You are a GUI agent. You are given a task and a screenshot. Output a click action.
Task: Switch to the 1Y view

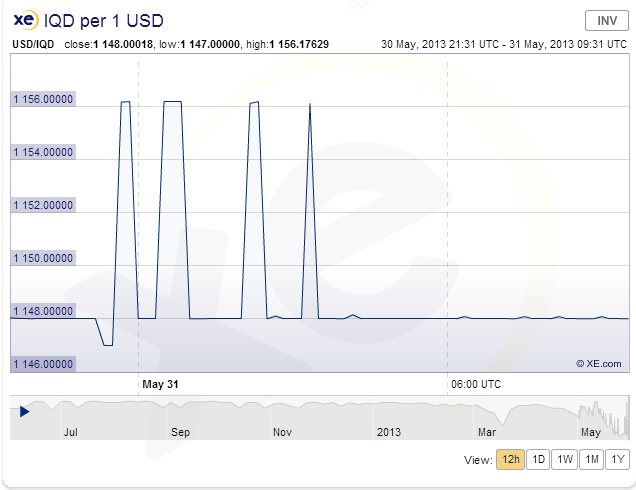pos(617,459)
